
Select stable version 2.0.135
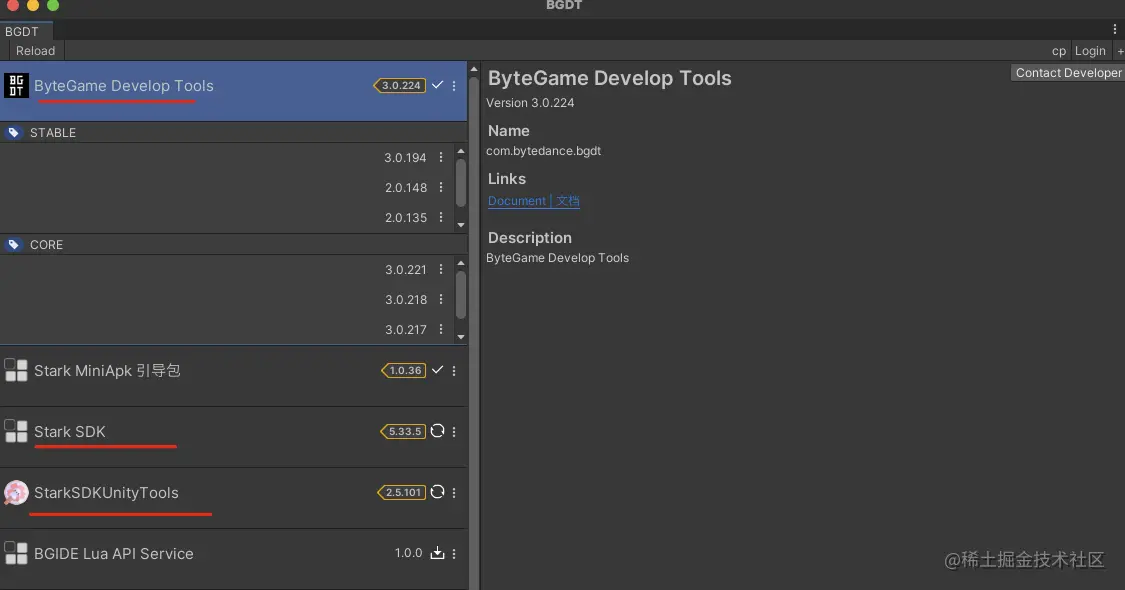(406, 218)
